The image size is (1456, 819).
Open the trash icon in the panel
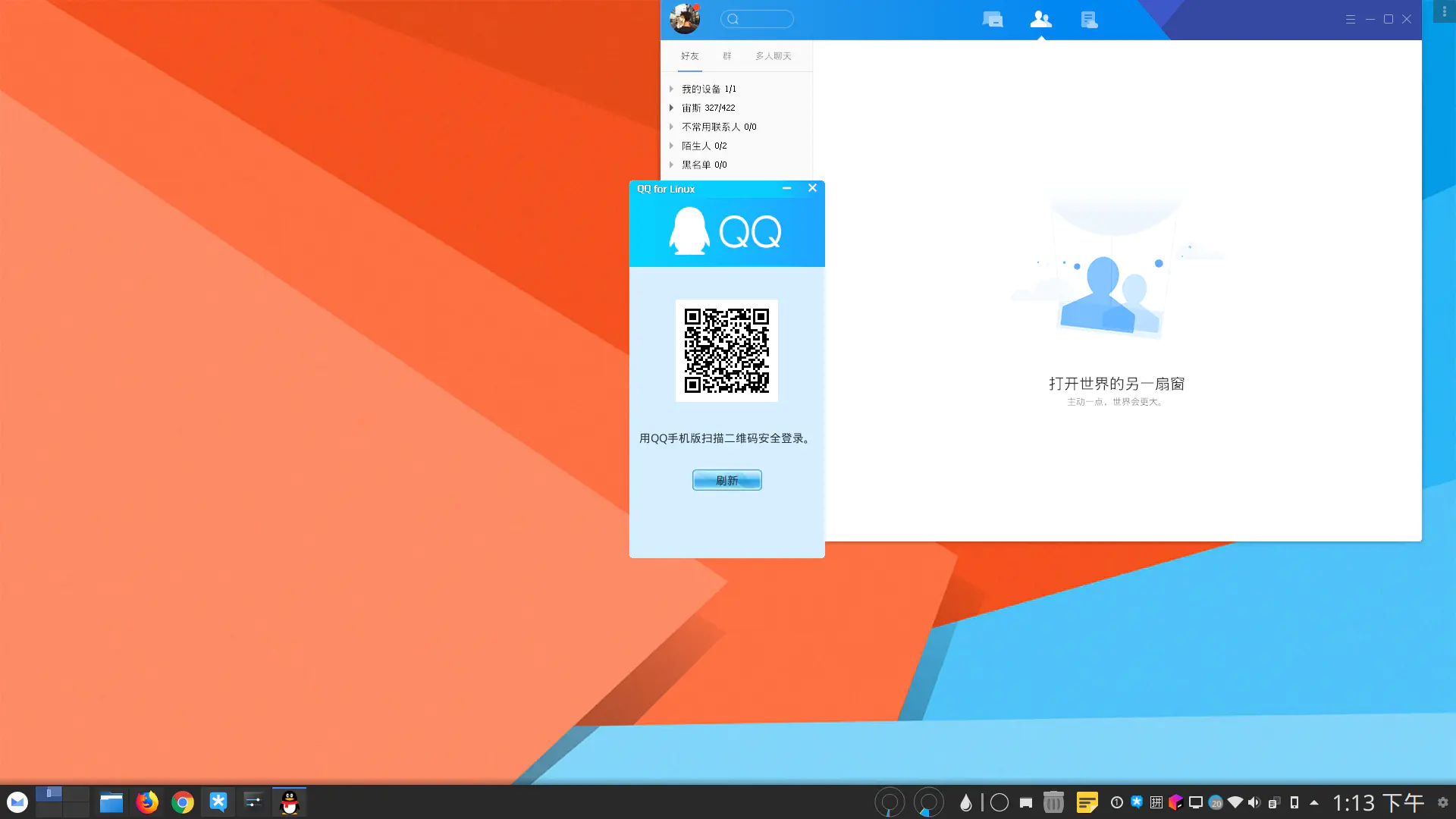pos(1053,802)
